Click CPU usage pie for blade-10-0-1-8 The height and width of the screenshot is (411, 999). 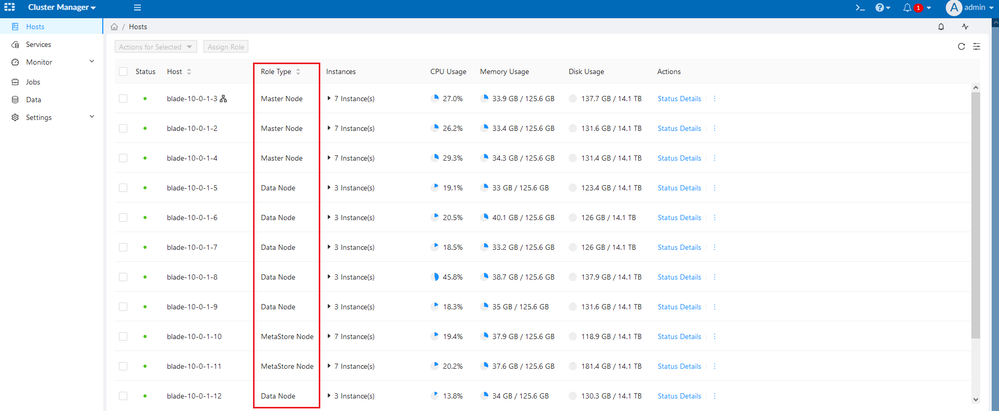tap(435, 277)
